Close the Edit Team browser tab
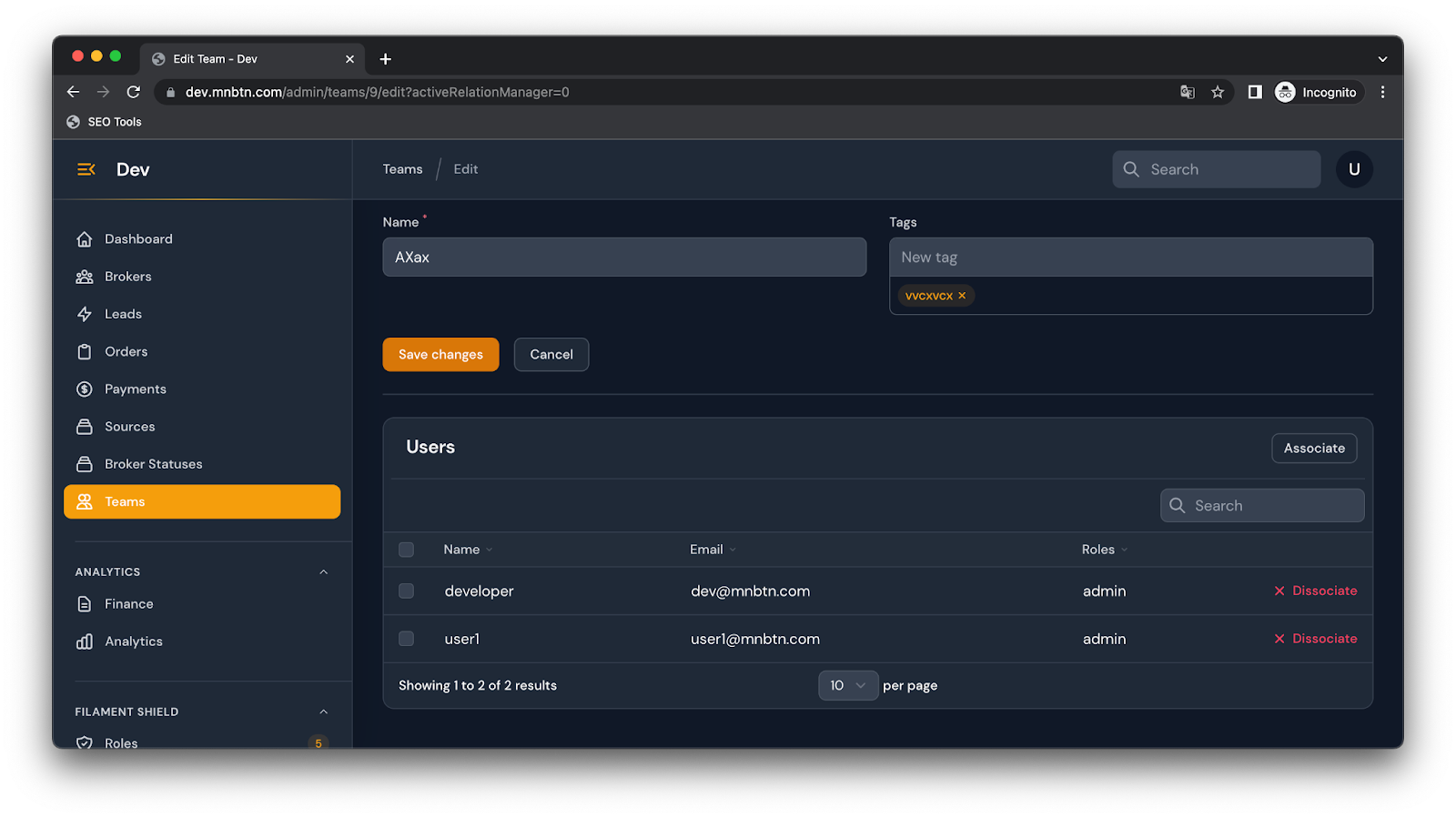 349,59
